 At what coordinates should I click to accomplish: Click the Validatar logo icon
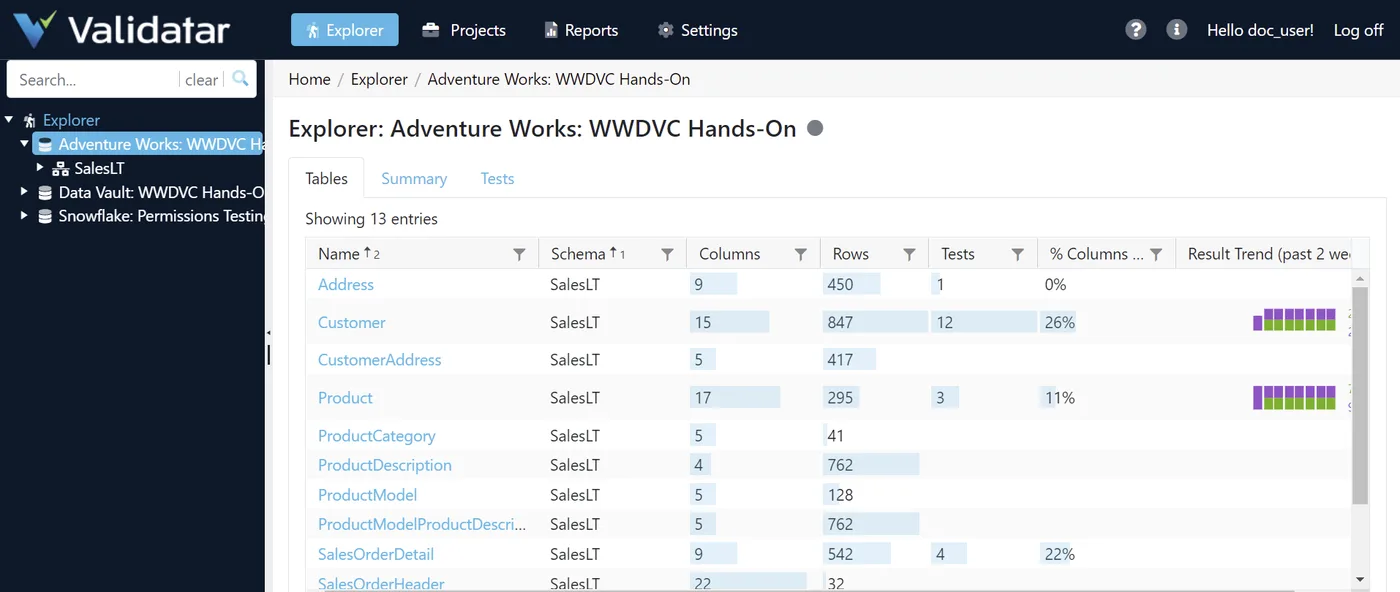coord(34,29)
